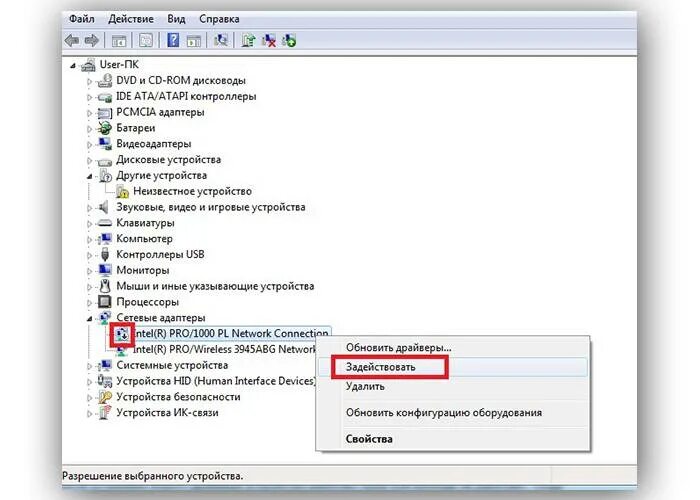
Task: Click the Неизвестное устройство warning icon
Action: coord(122,192)
